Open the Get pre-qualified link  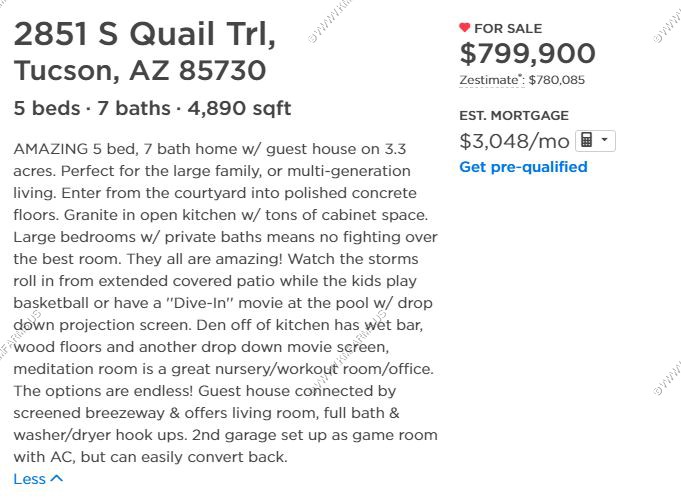523,167
